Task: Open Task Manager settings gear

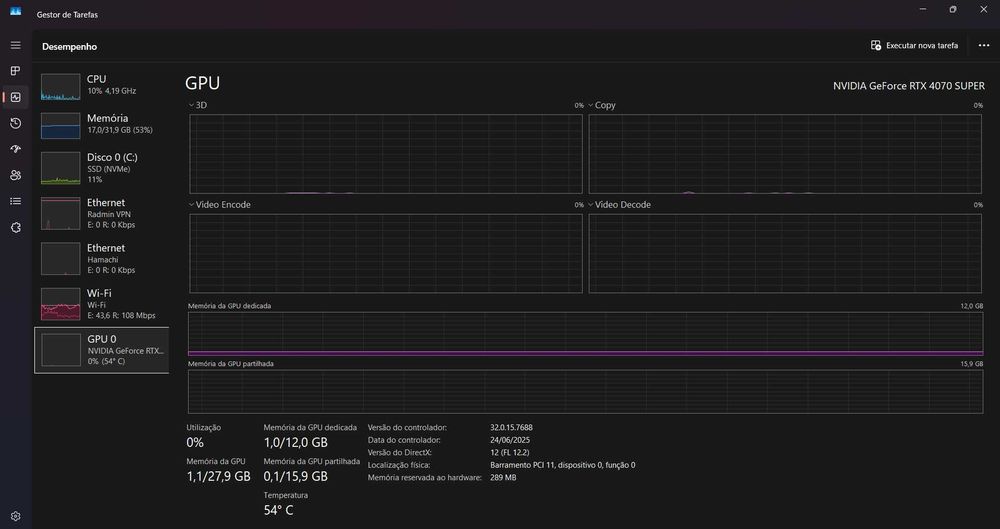Action: click(x=16, y=516)
